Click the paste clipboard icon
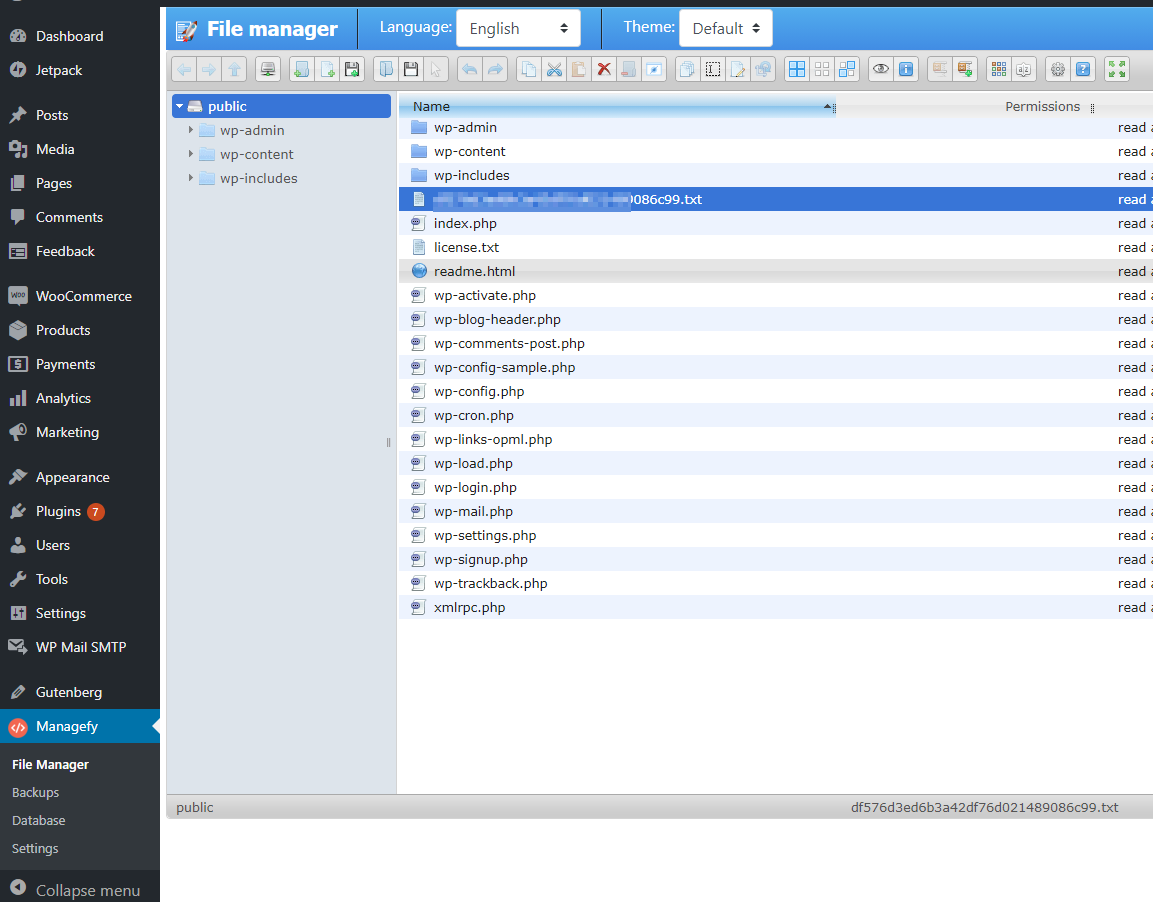 pos(578,70)
